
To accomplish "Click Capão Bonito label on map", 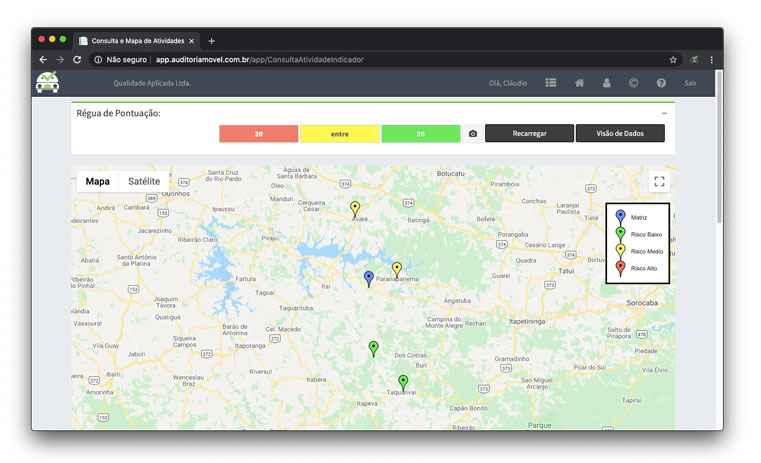I will (x=468, y=408).
